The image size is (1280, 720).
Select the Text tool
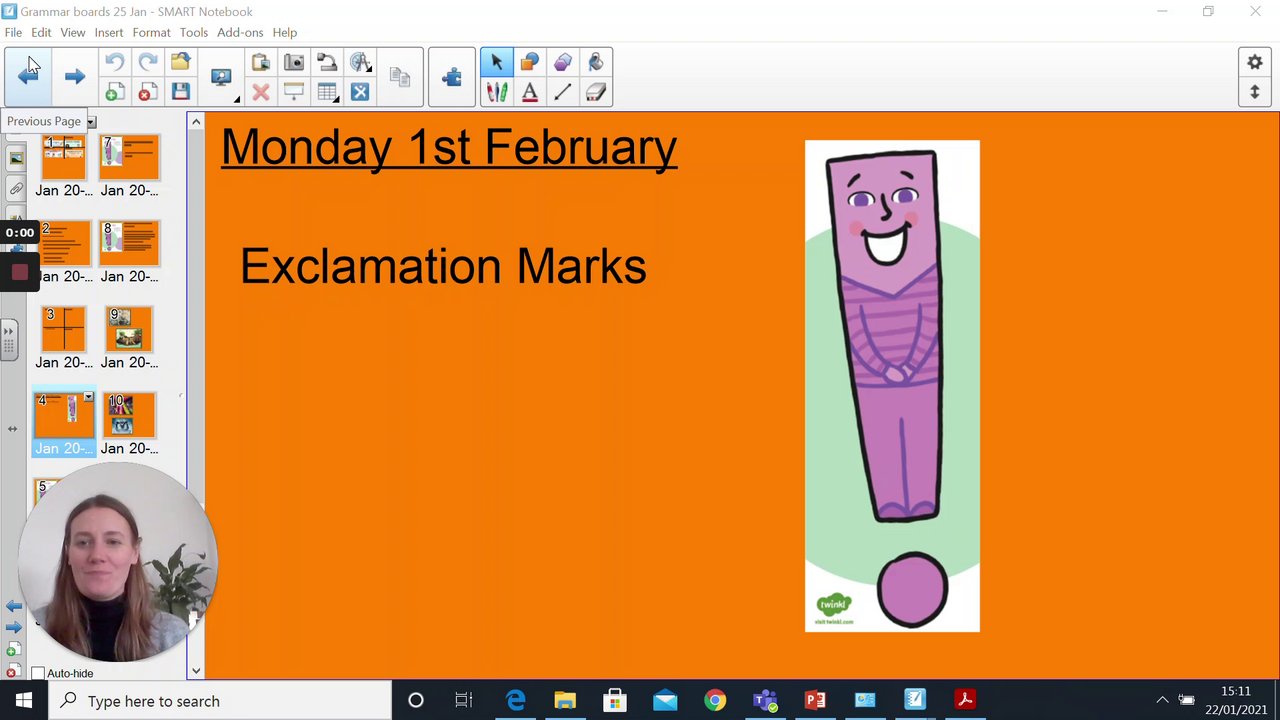click(530, 92)
